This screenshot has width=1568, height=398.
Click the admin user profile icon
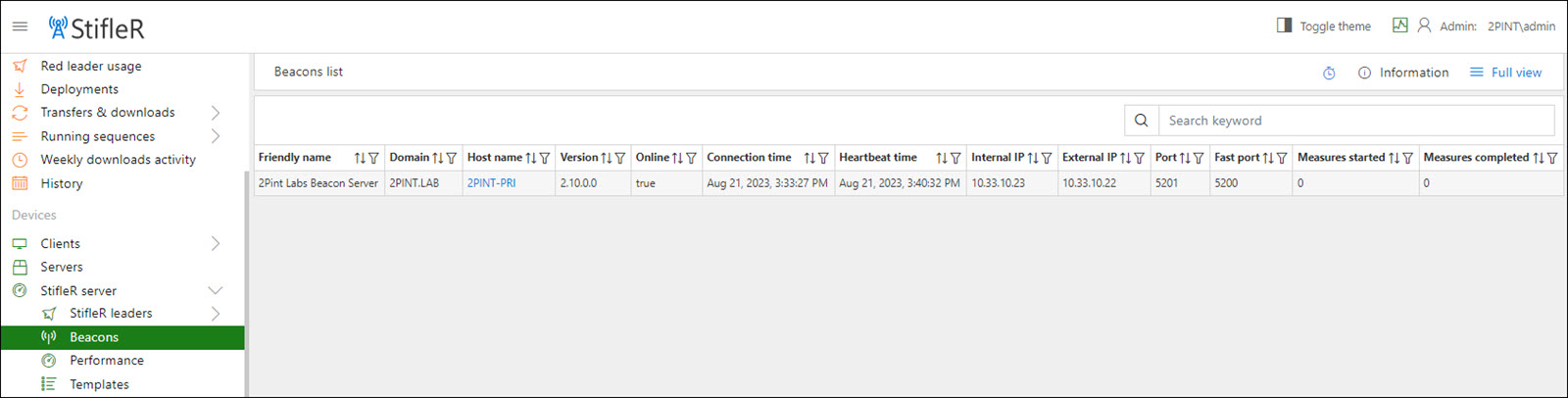(1424, 25)
